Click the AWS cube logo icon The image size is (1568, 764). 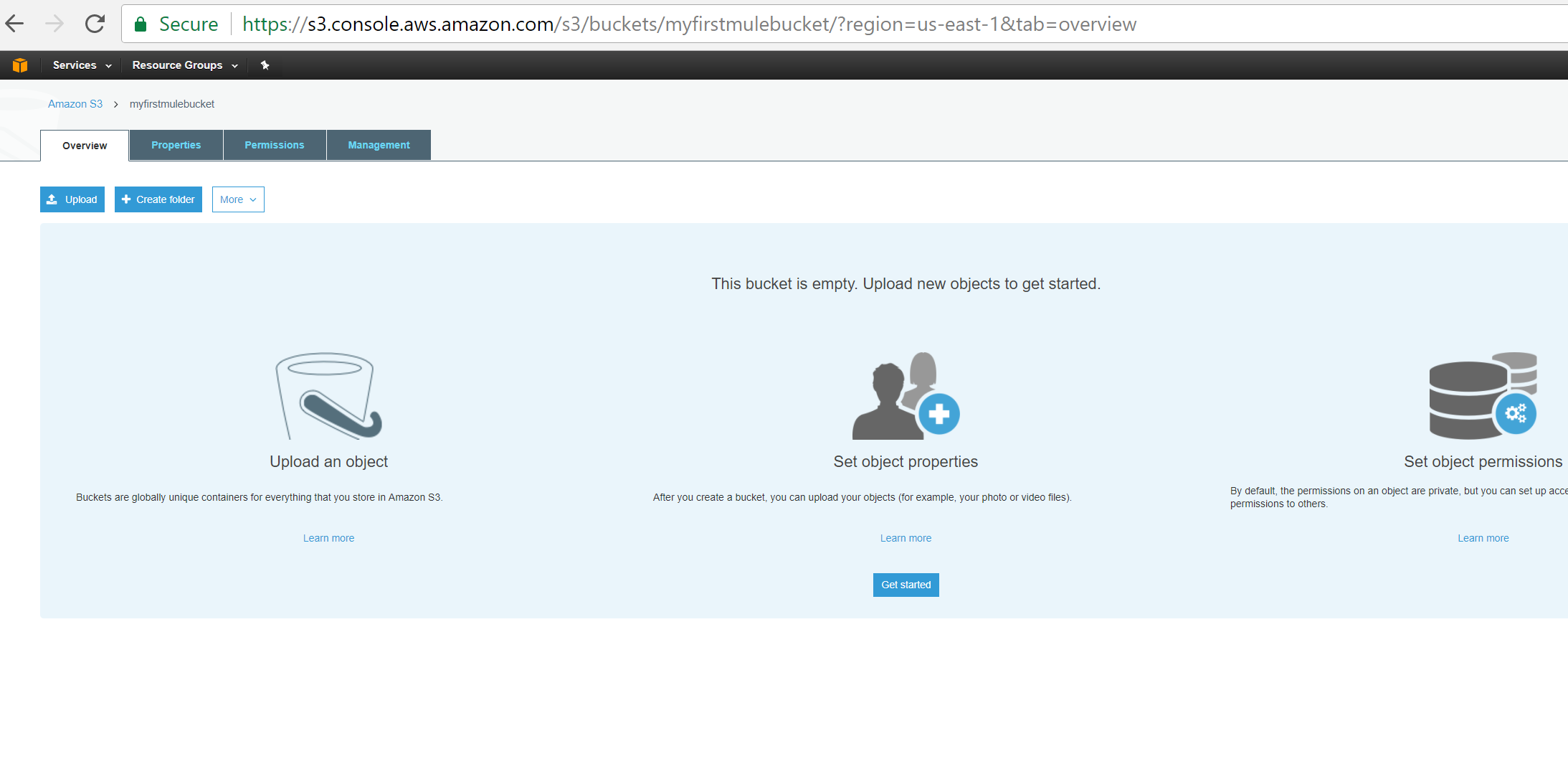click(20, 65)
